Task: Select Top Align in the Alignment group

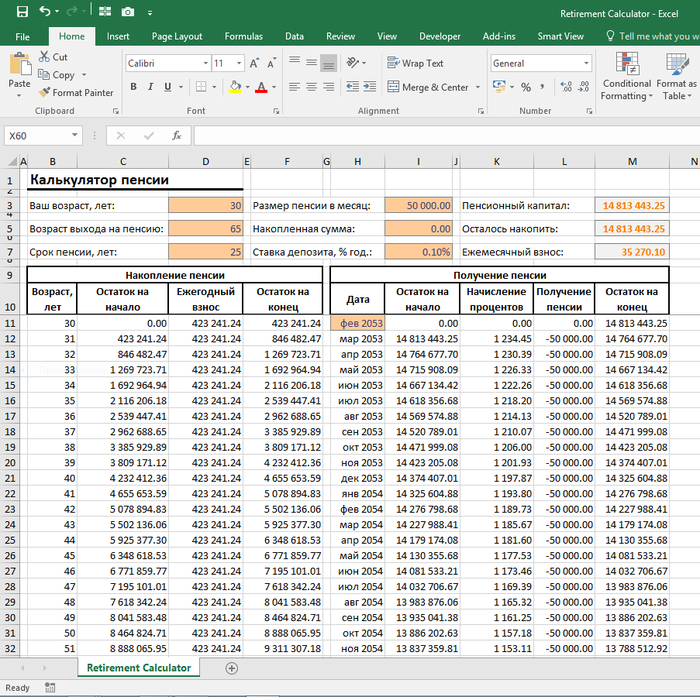Action: (294, 62)
